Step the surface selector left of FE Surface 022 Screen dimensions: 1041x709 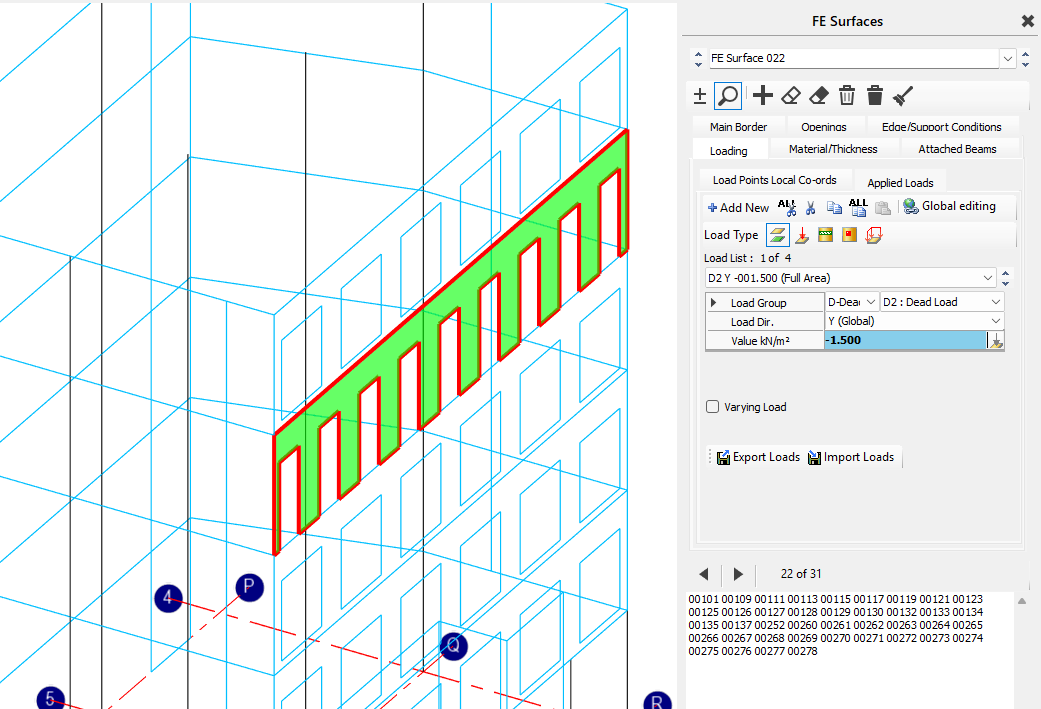698,58
